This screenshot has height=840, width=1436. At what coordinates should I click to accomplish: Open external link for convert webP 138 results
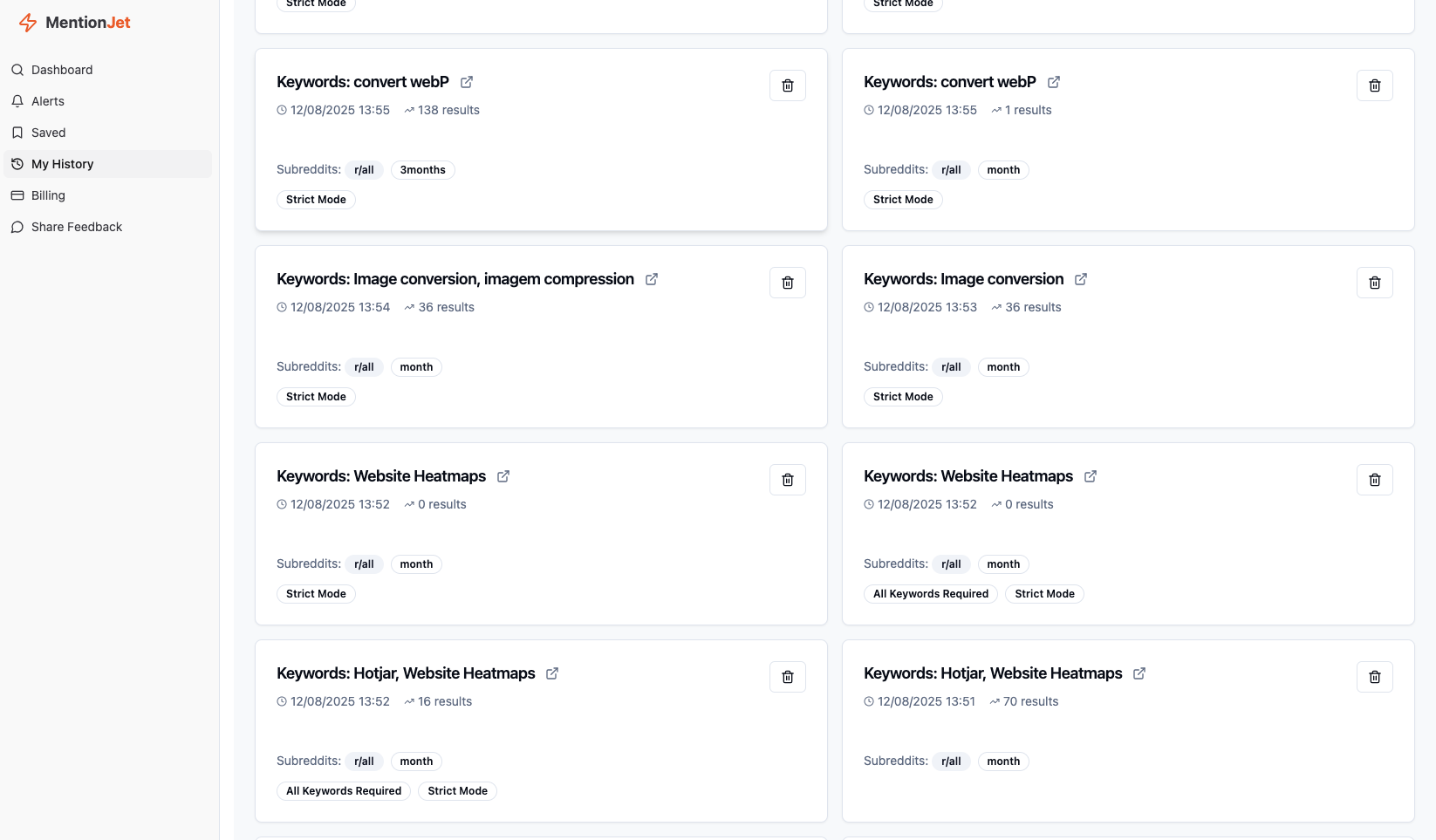point(467,82)
